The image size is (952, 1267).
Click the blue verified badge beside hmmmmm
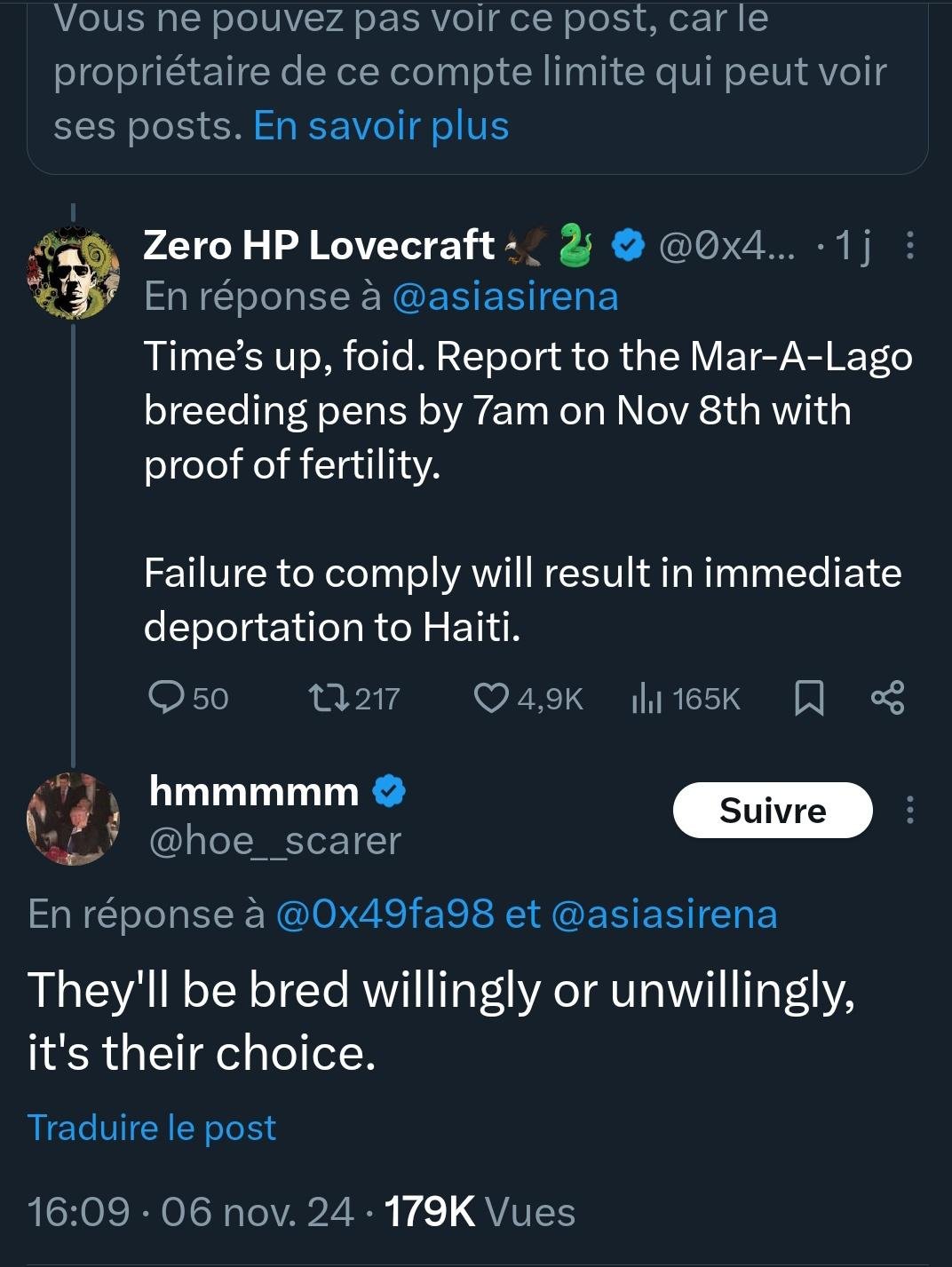pos(389,791)
